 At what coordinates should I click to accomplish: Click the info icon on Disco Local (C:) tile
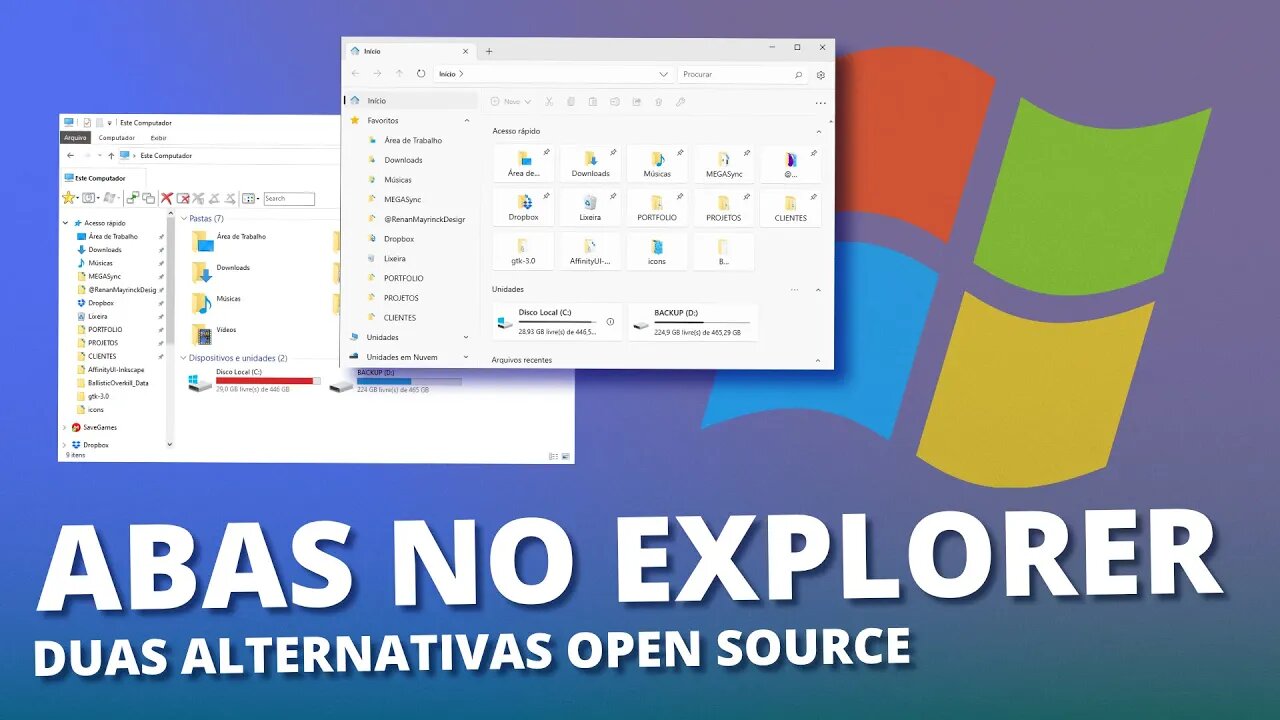610,322
